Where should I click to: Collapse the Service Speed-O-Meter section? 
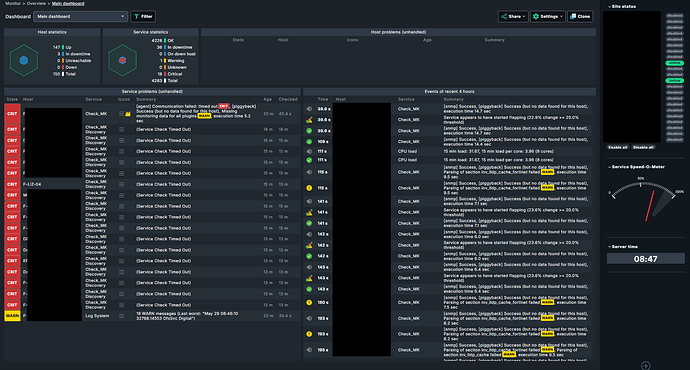(x=636, y=167)
